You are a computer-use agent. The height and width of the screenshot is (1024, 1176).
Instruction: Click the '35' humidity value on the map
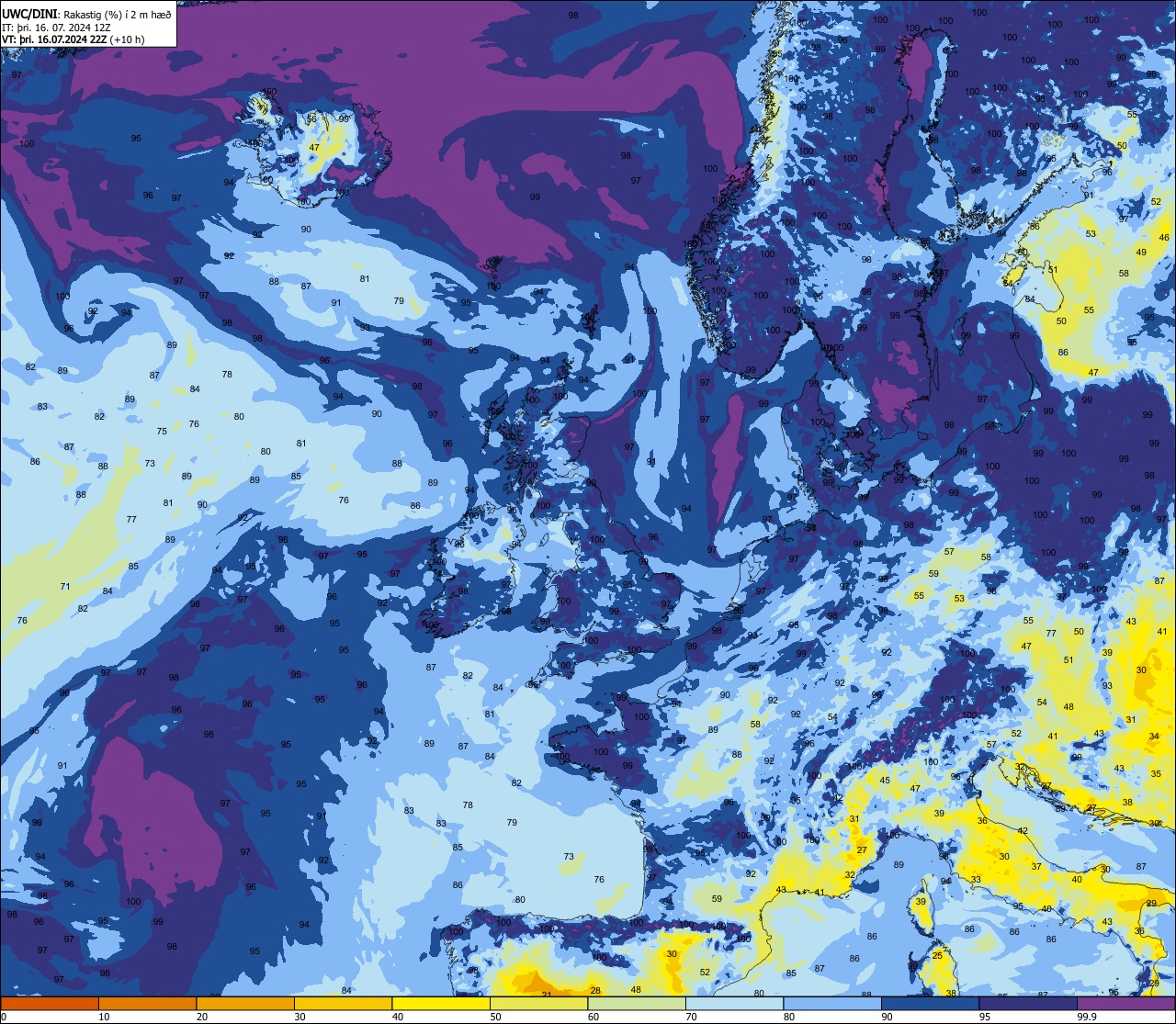tap(1156, 773)
